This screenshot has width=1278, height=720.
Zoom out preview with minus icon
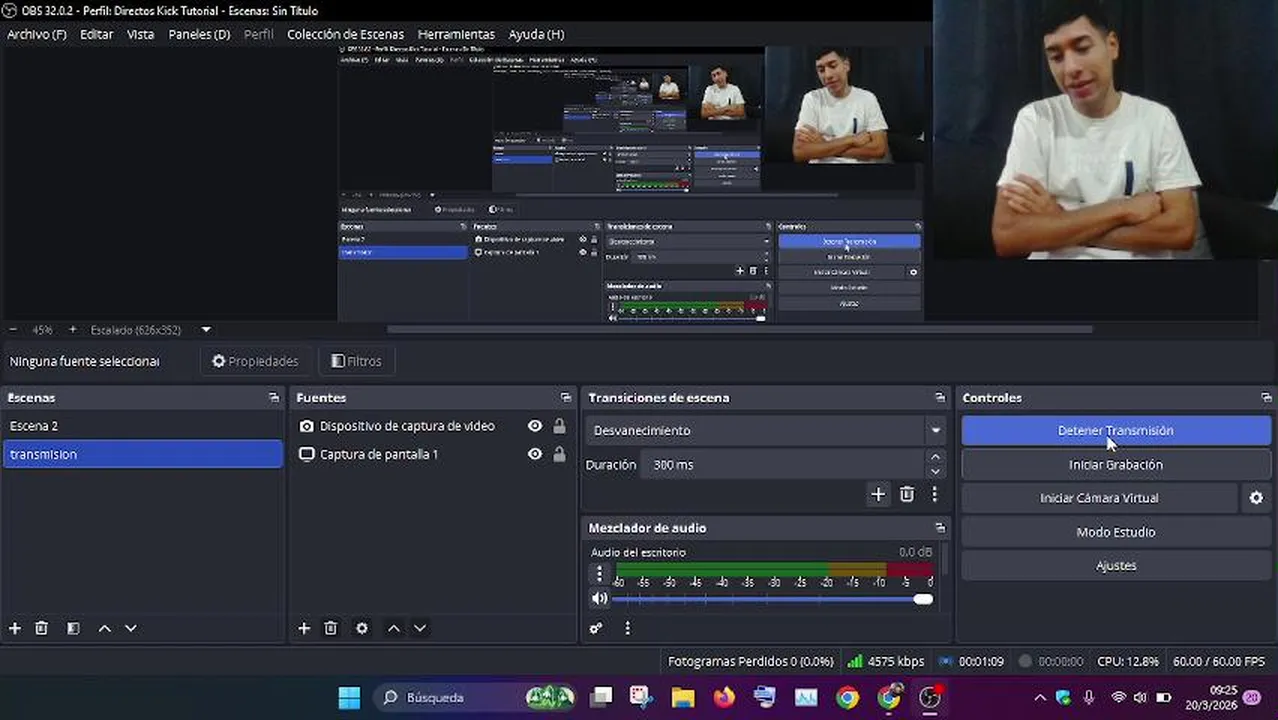click(x=13, y=329)
